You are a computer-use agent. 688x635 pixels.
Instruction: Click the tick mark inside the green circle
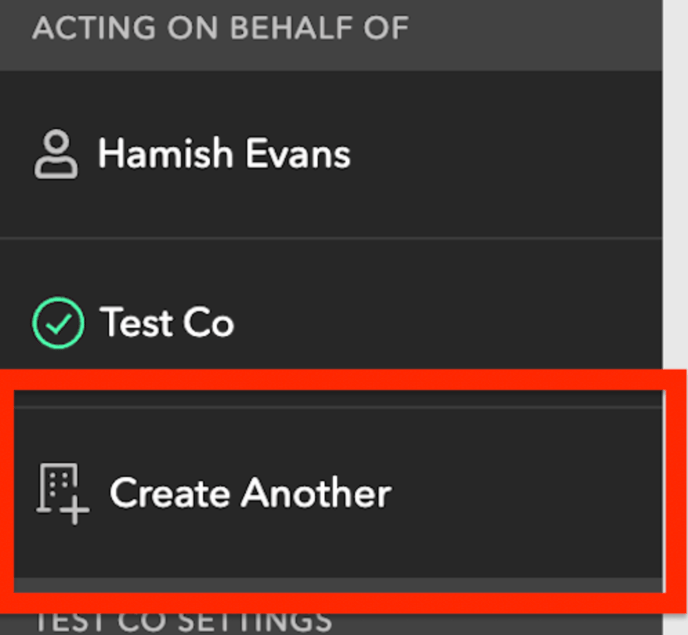point(58,324)
